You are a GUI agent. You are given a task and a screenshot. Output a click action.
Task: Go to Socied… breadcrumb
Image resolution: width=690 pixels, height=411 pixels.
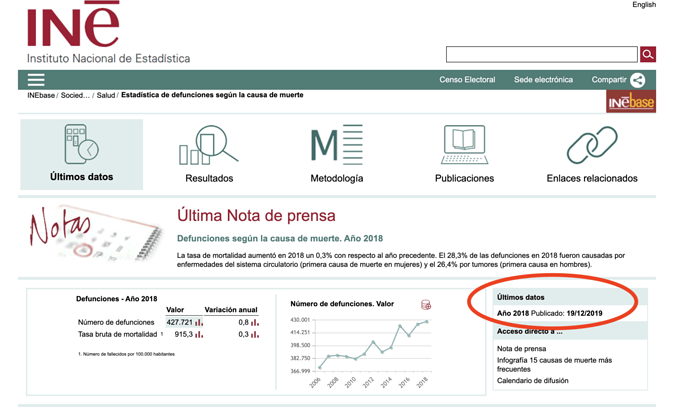75,95
